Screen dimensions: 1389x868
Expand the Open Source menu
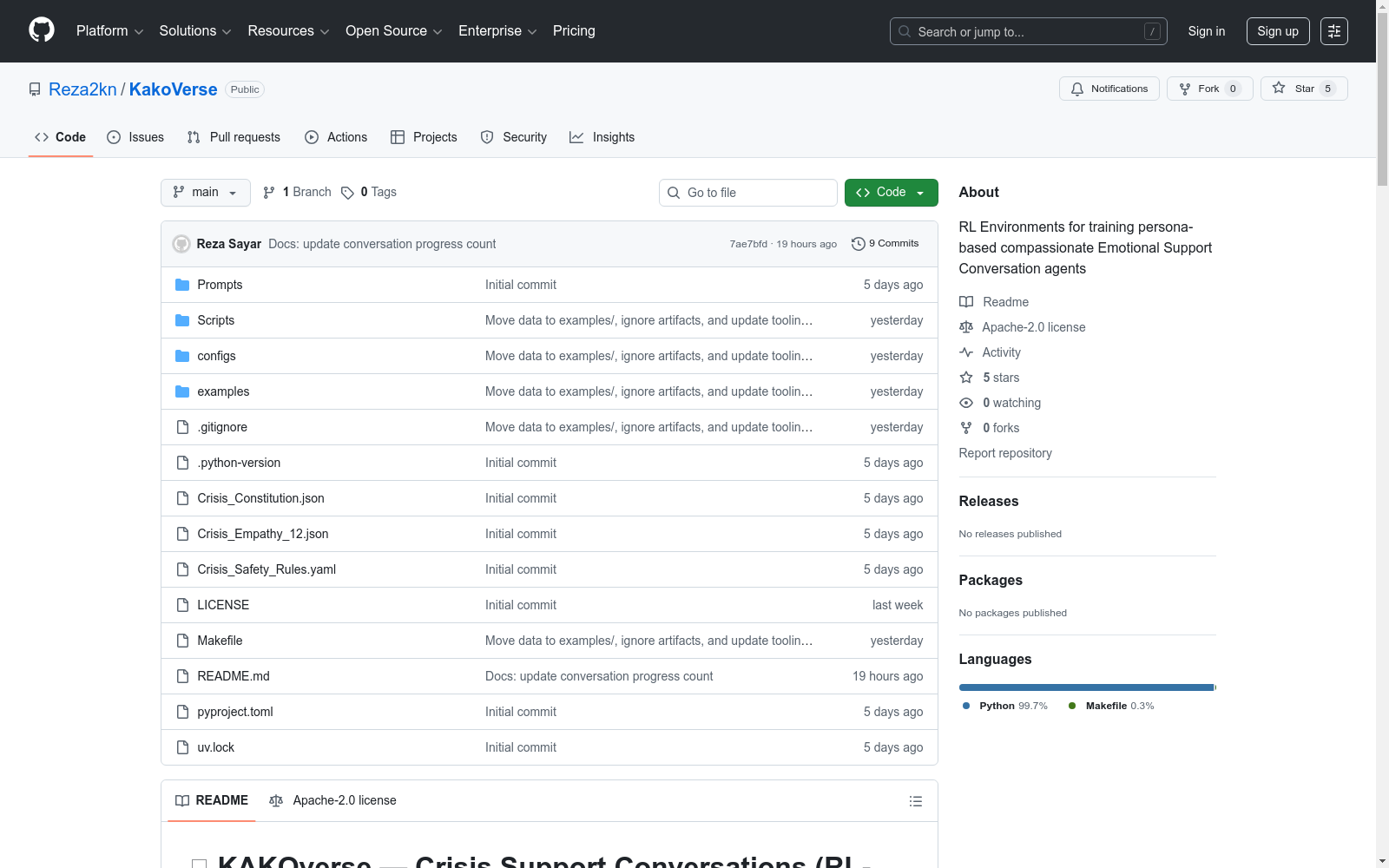394,31
